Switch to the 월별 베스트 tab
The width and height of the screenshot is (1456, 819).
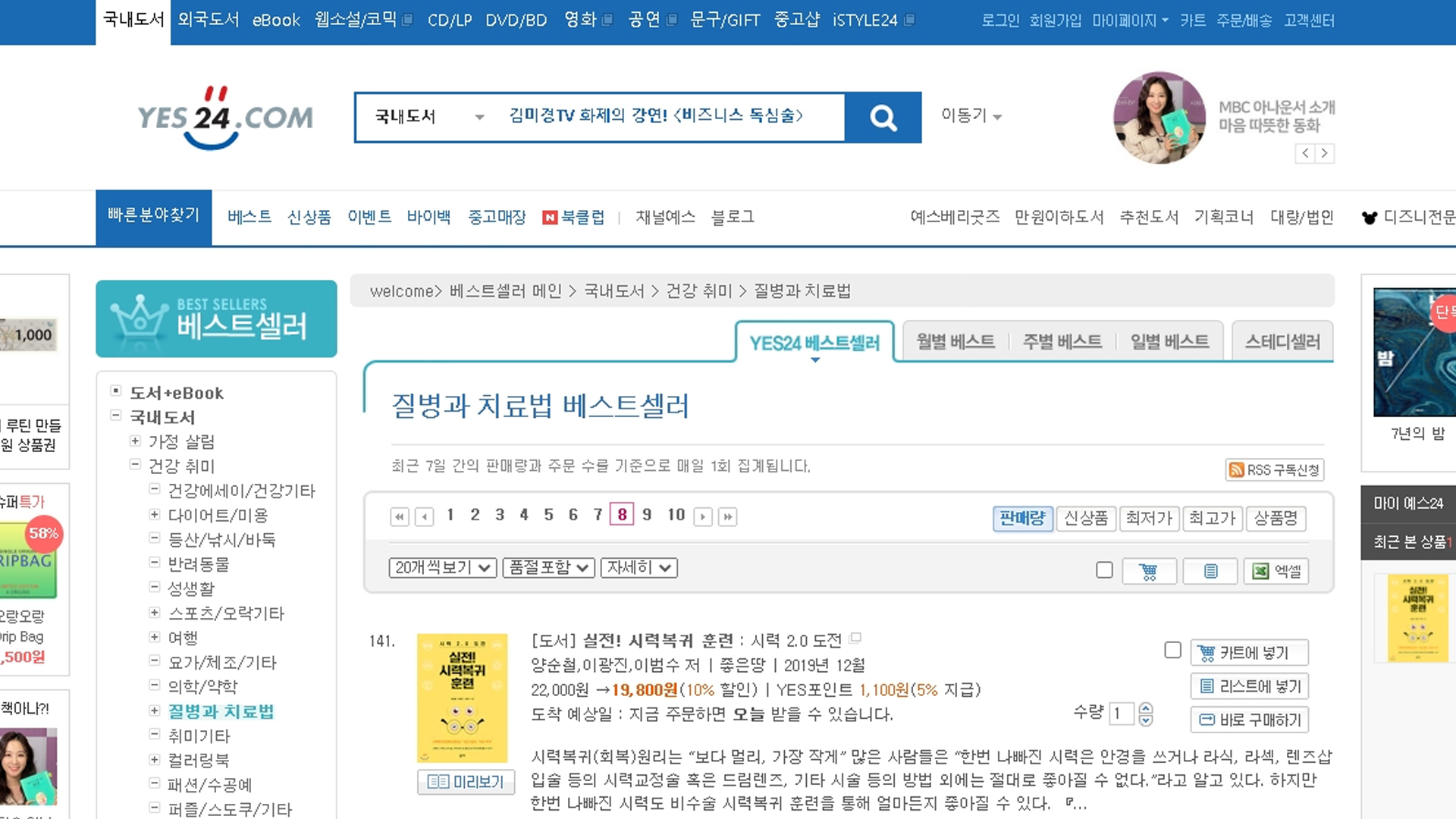[x=955, y=342]
